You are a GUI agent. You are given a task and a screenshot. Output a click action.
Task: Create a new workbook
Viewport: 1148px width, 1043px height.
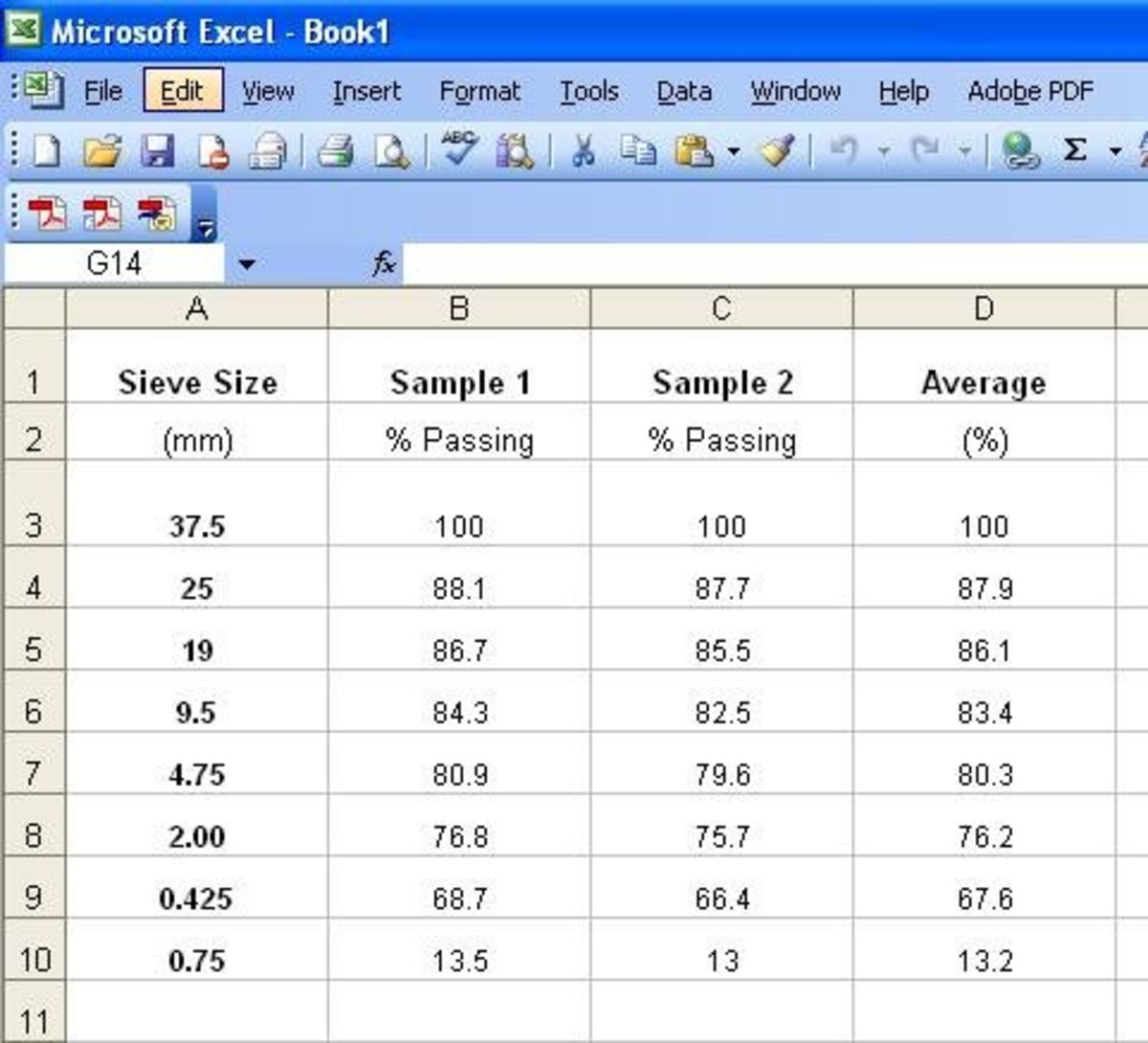point(48,150)
